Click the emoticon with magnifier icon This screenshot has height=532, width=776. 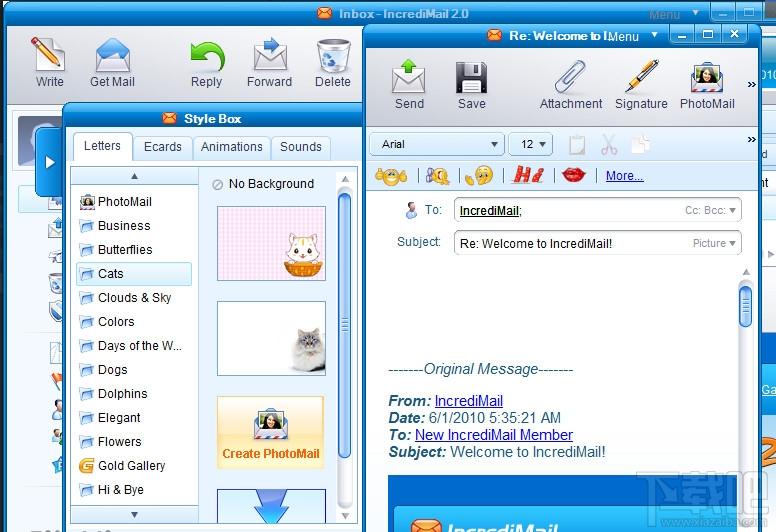[437, 176]
